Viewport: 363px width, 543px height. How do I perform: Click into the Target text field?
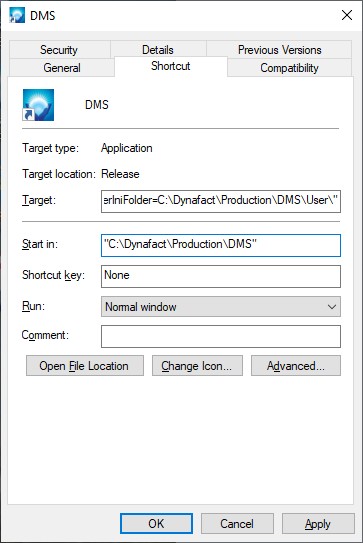pos(221,201)
